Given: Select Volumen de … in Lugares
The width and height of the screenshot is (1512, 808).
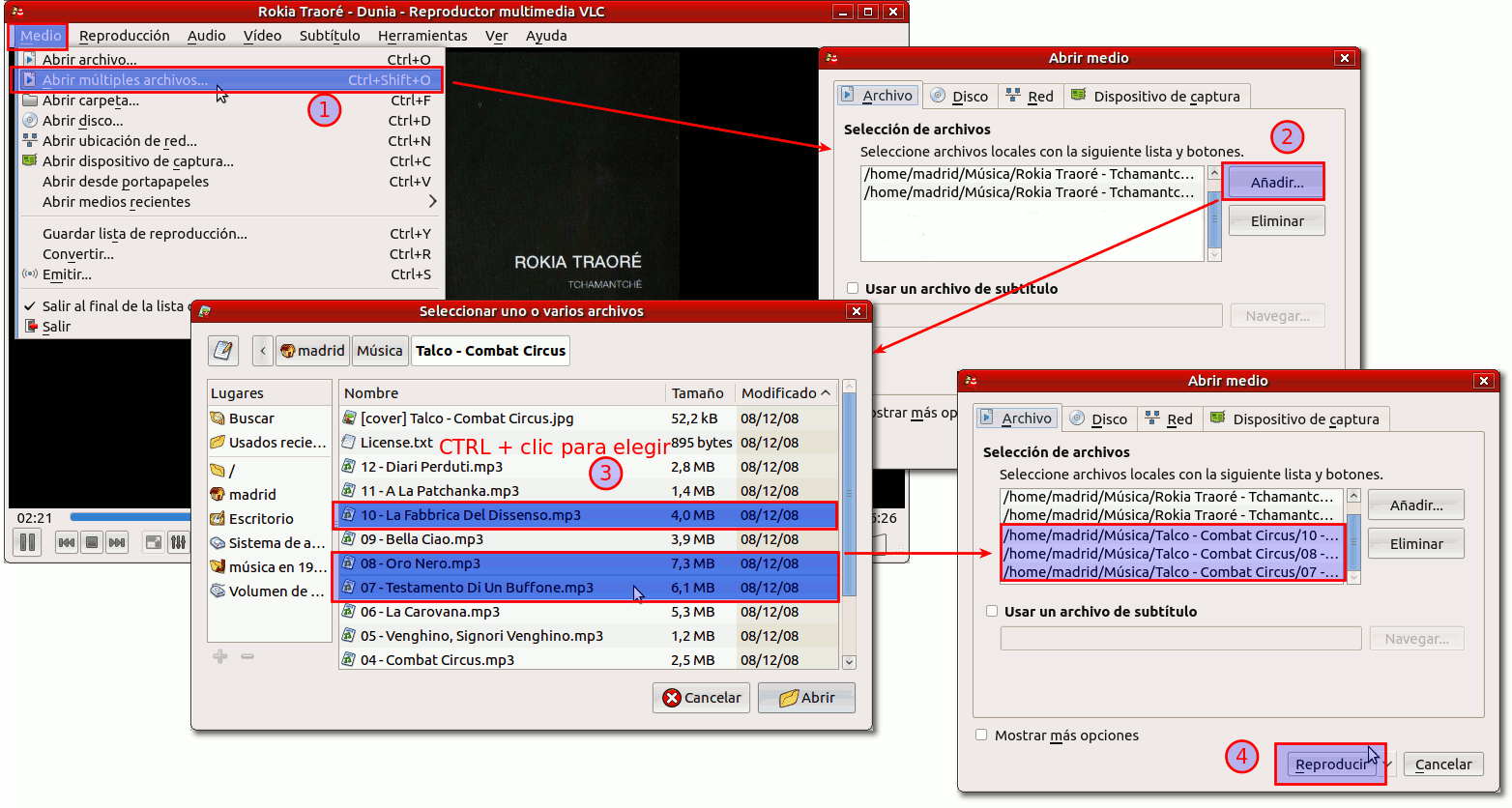Looking at the screenshot, I should [269, 592].
